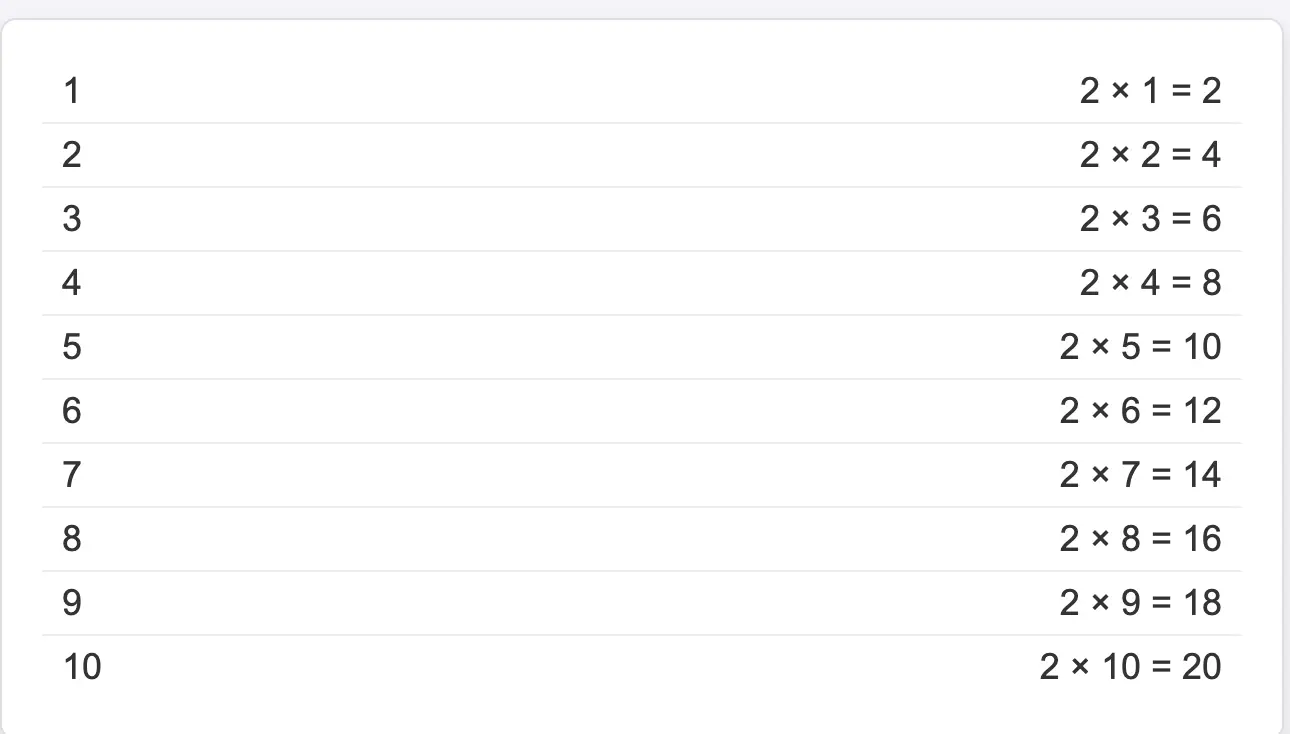The image size is (1290, 734).
Task: Select row number 6 label
Action: pos(71,411)
